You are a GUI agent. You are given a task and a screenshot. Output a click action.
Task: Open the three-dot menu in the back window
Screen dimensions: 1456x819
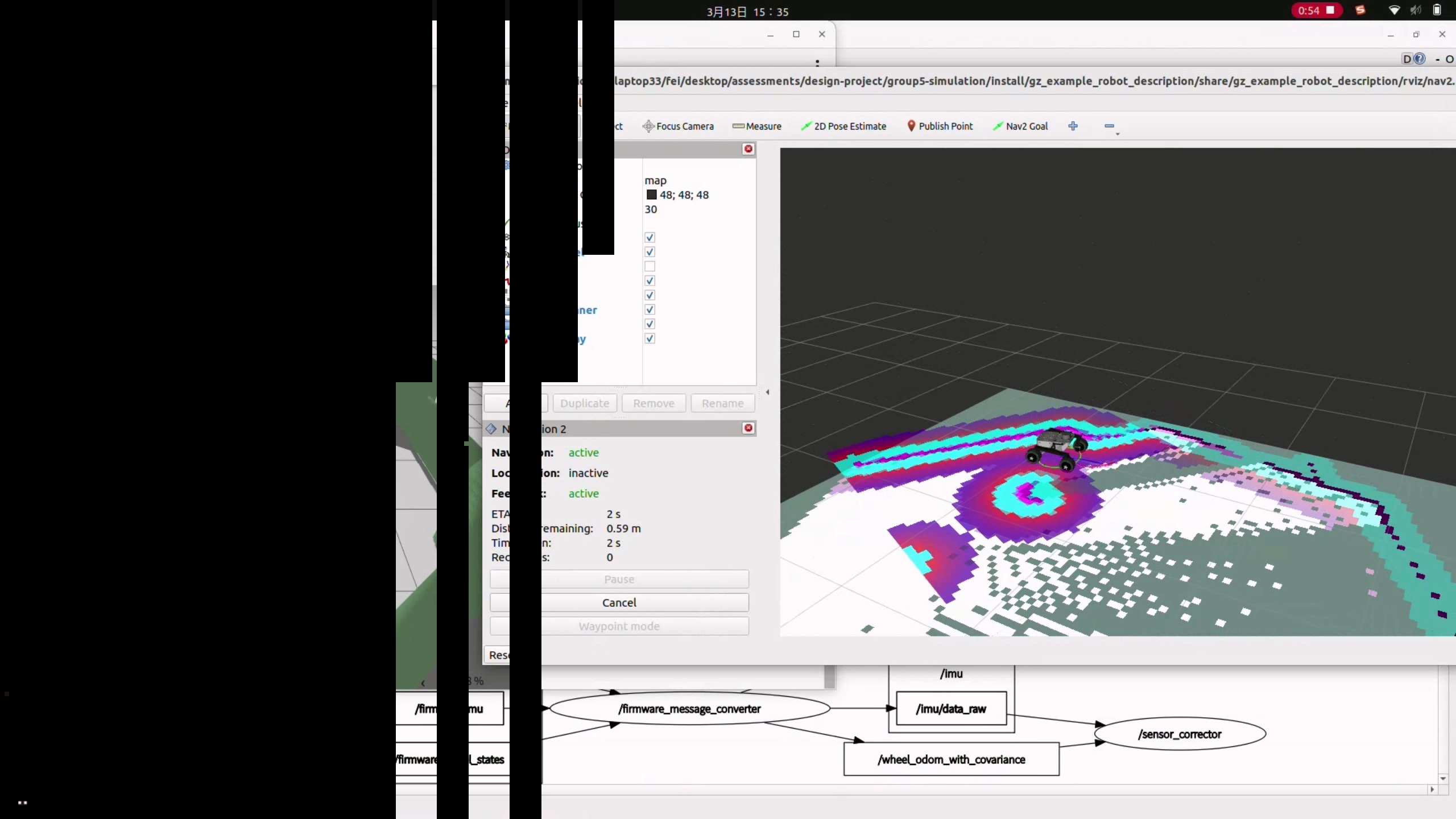click(x=817, y=62)
